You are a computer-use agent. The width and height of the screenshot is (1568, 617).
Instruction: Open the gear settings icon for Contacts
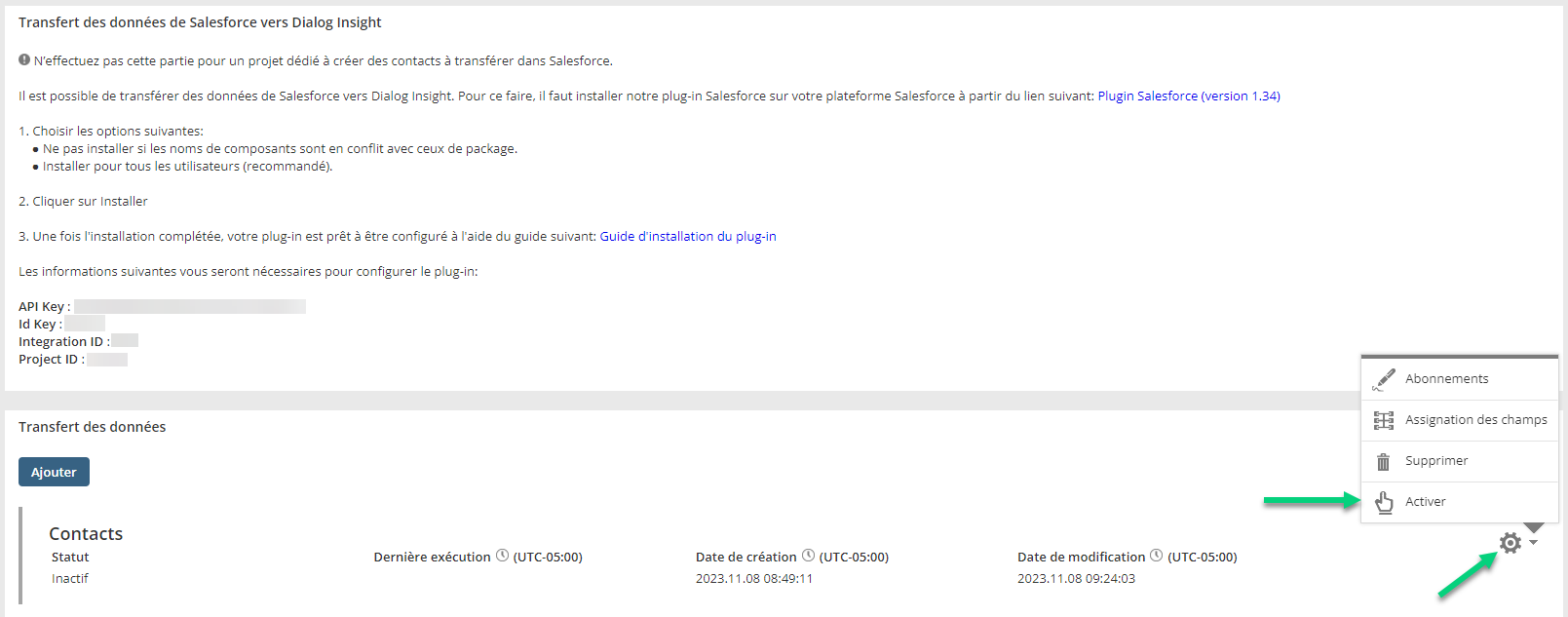tap(1510, 543)
